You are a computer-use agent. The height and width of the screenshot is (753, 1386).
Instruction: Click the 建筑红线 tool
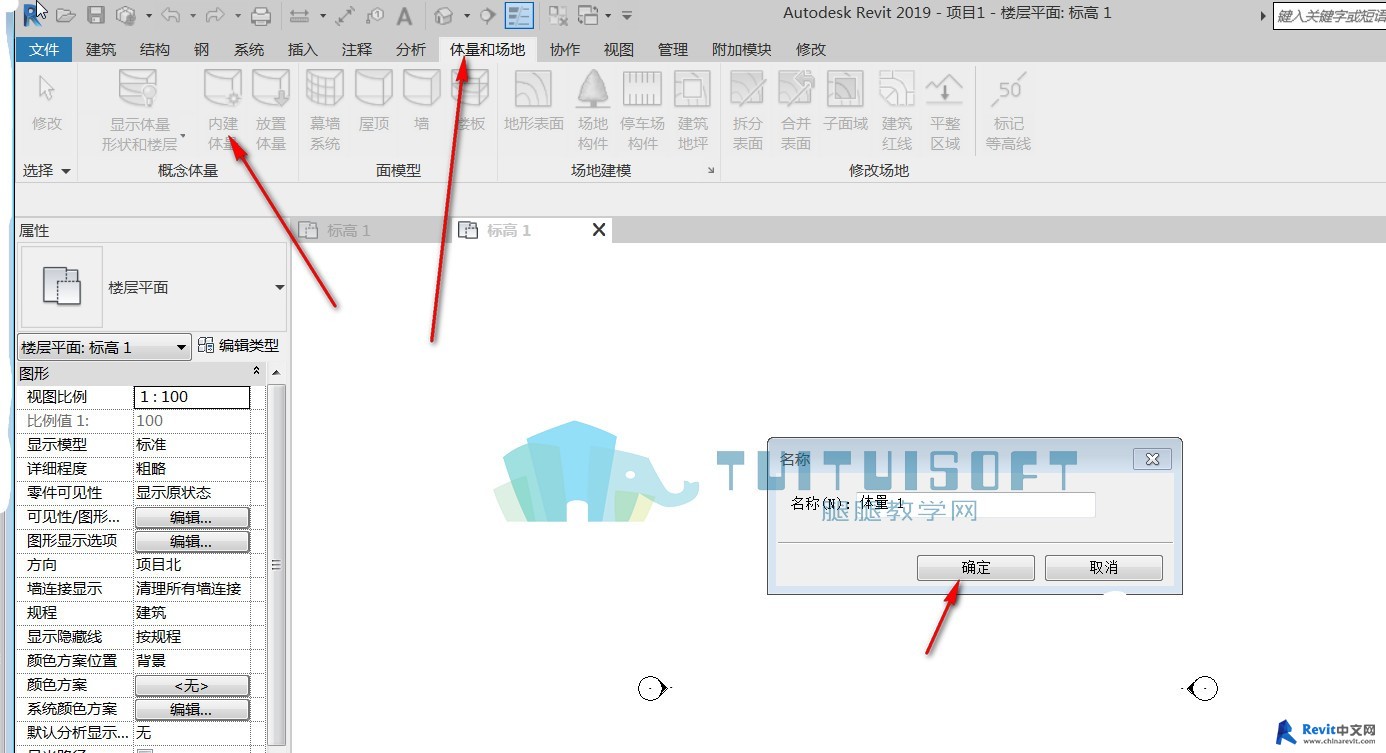[897, 110]
